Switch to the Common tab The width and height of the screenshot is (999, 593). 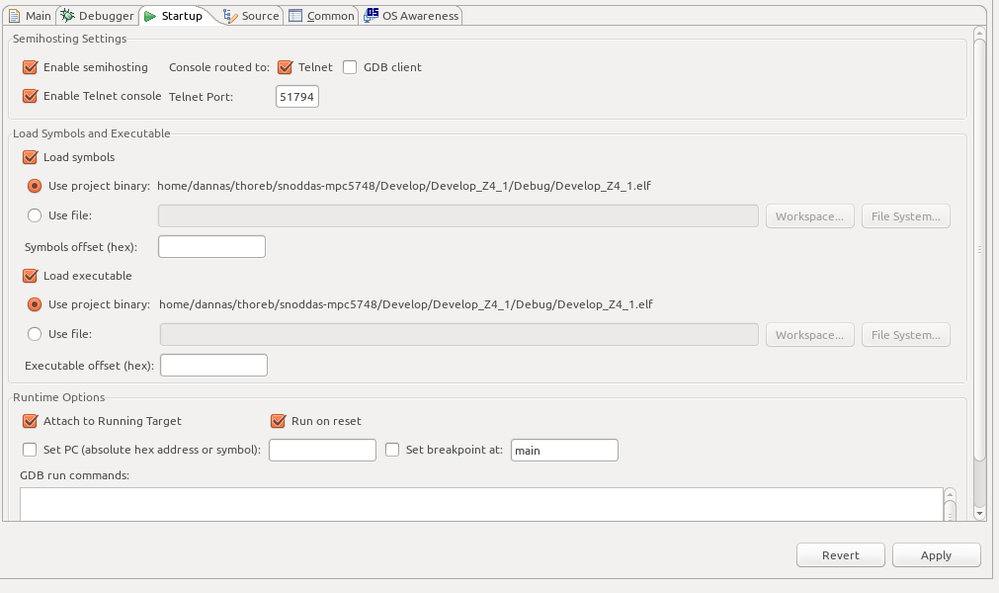tap(322, 16)
